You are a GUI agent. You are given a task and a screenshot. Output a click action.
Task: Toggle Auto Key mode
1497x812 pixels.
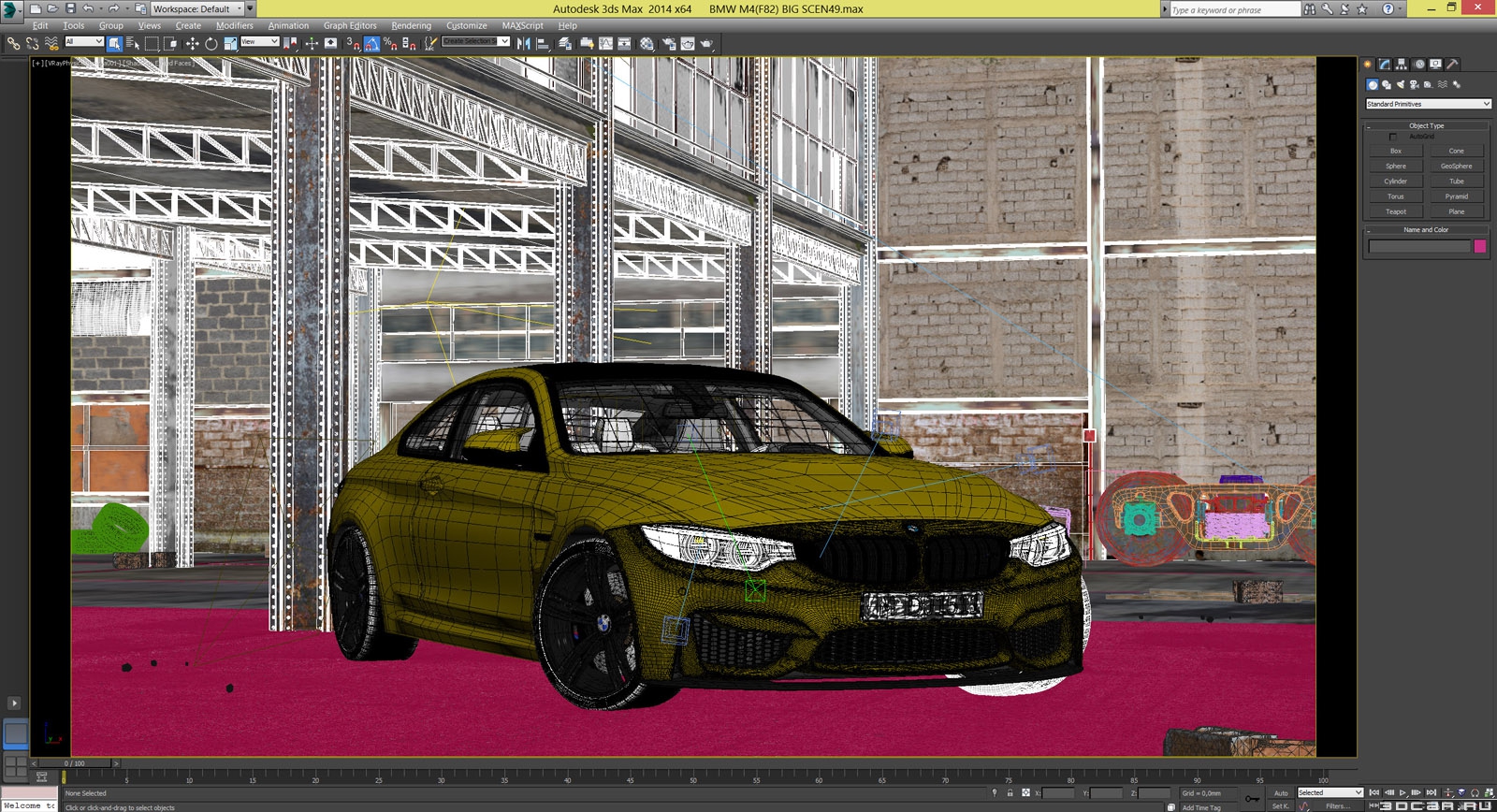click(1281, 792)
